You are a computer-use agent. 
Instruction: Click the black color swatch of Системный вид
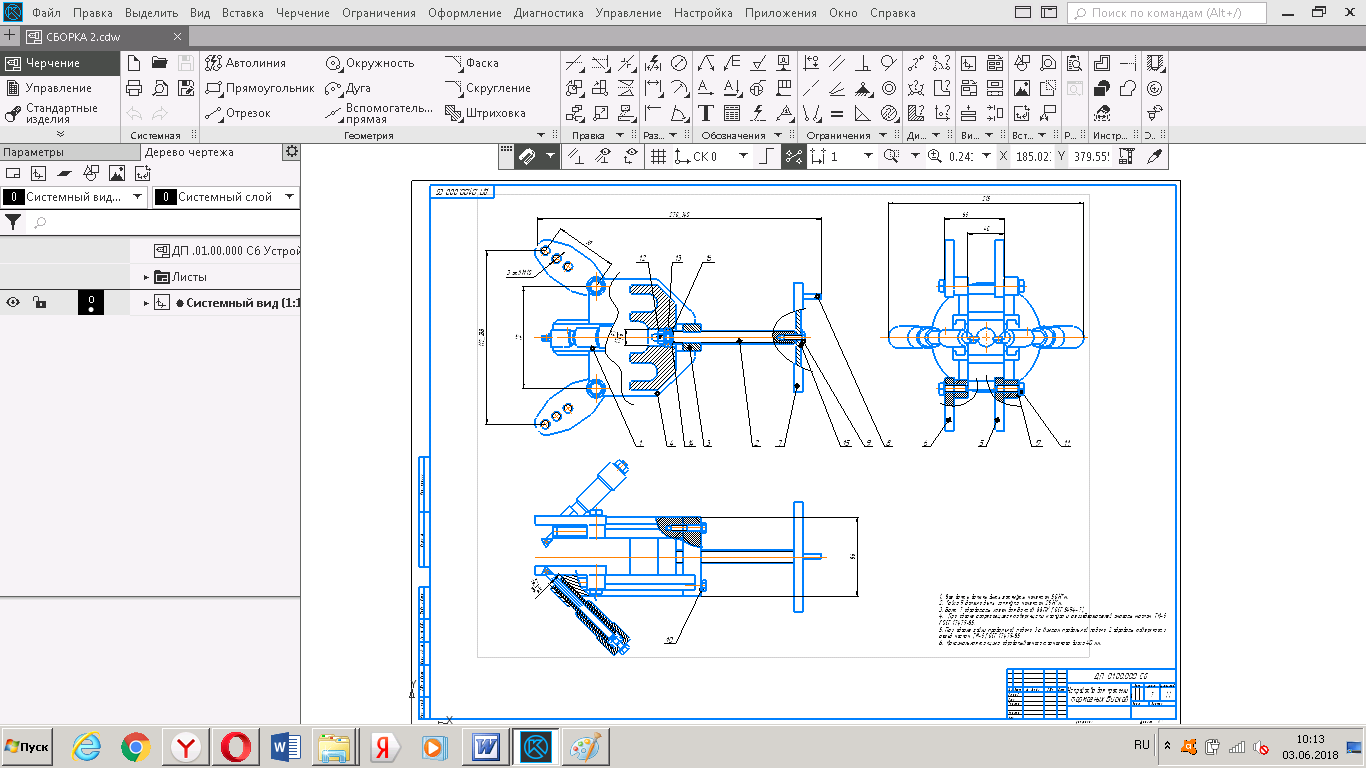(x=91, y=302)
